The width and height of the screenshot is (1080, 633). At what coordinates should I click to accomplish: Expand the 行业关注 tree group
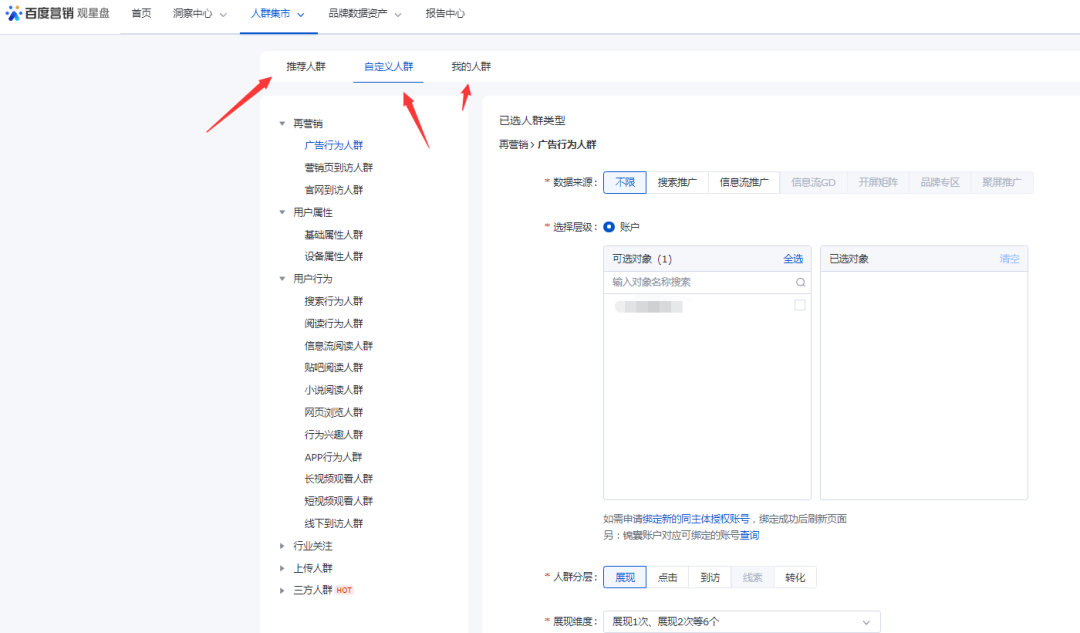coord(282,546)
